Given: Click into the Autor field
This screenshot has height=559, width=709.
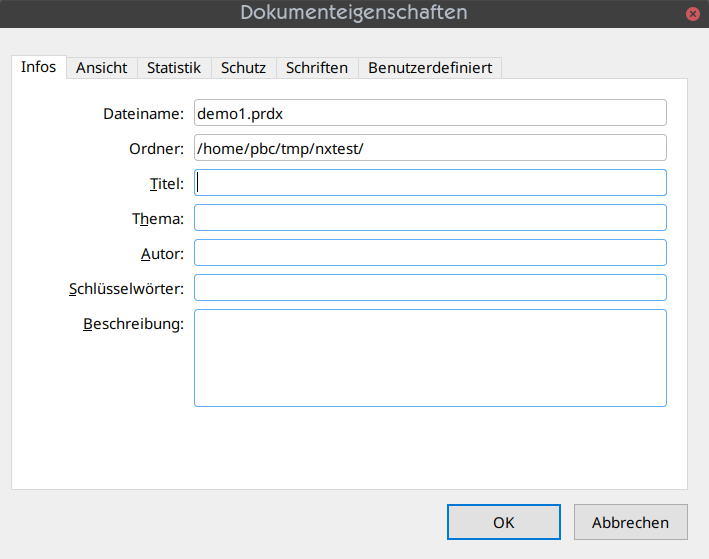Looking at the screenshot, I should (x=430, y=252).
